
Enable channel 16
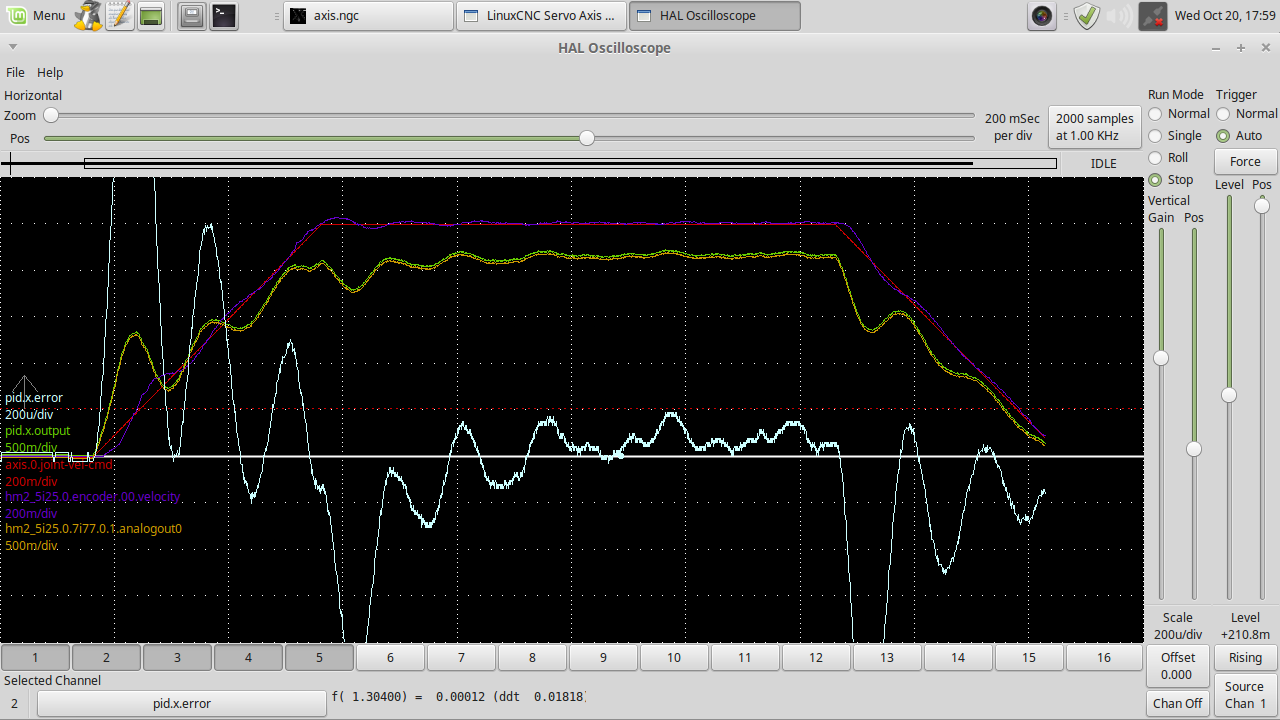click(x=1103, y=657)
